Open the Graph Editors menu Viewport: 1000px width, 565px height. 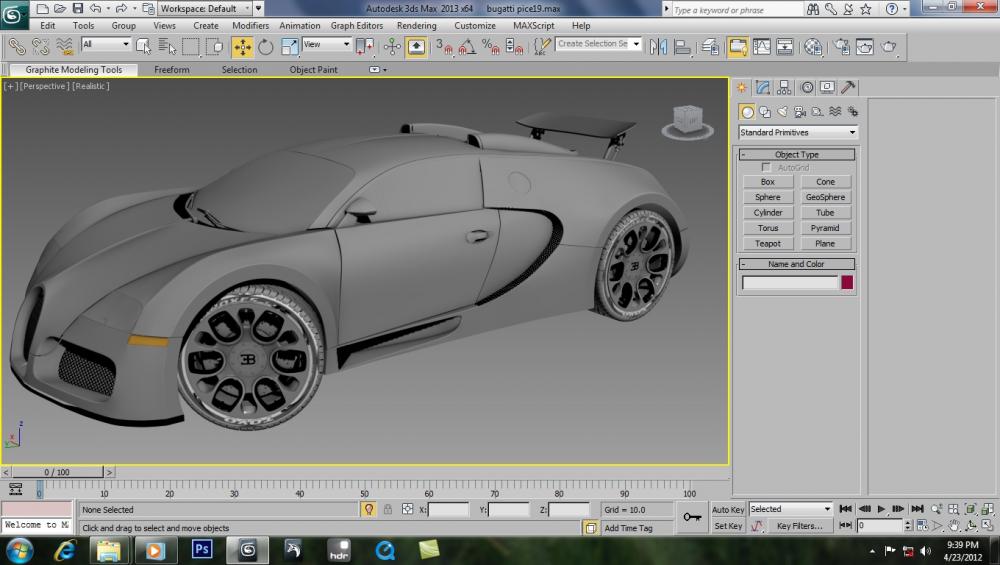coord(357,26)
